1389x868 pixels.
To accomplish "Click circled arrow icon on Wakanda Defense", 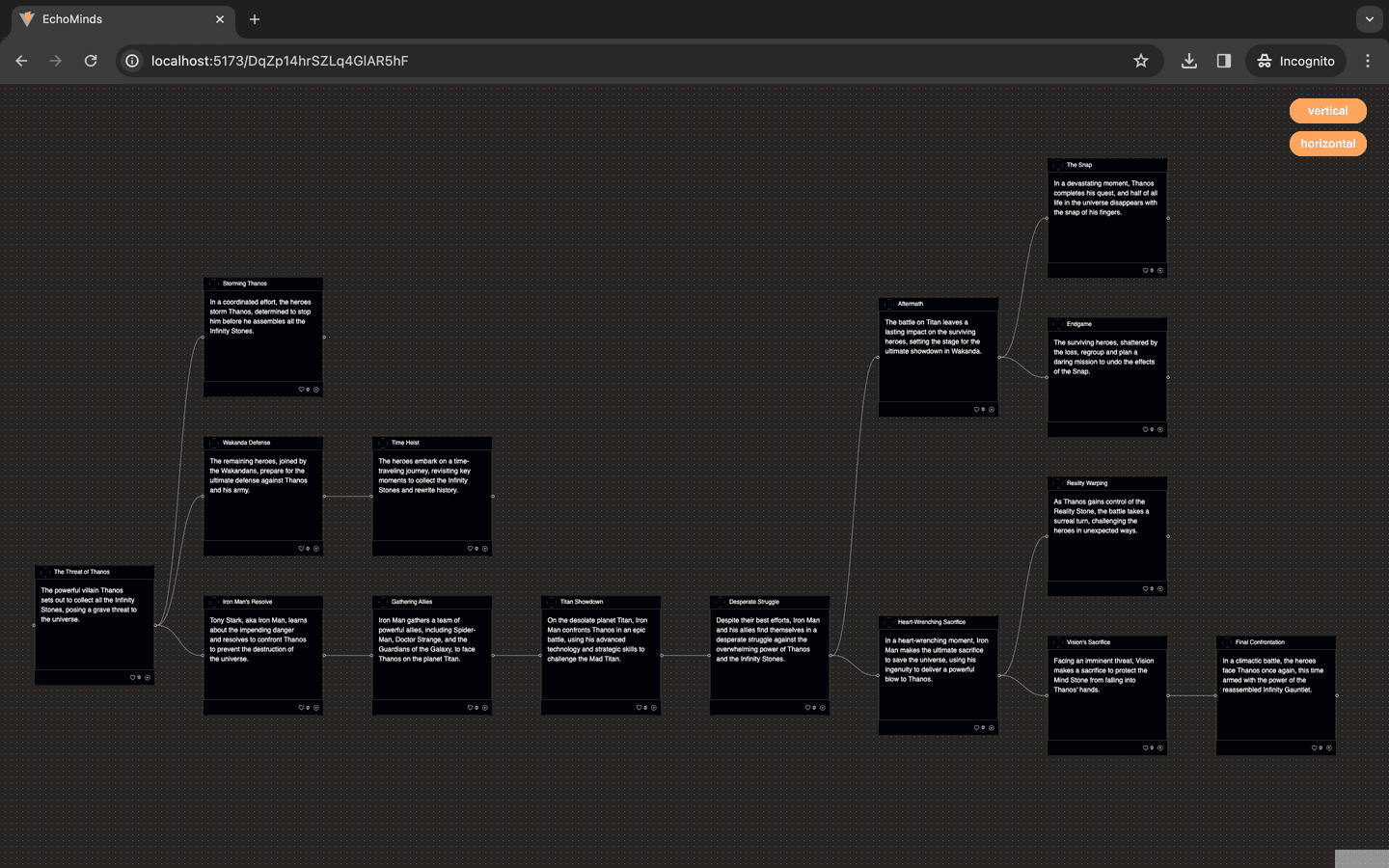I will [x=316, y=549].
